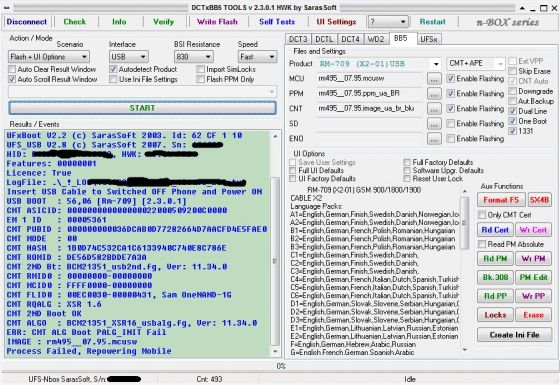The height and width of the screenshot is (385, 560).
Task: Click Create Ini File button
Action: 514,335
